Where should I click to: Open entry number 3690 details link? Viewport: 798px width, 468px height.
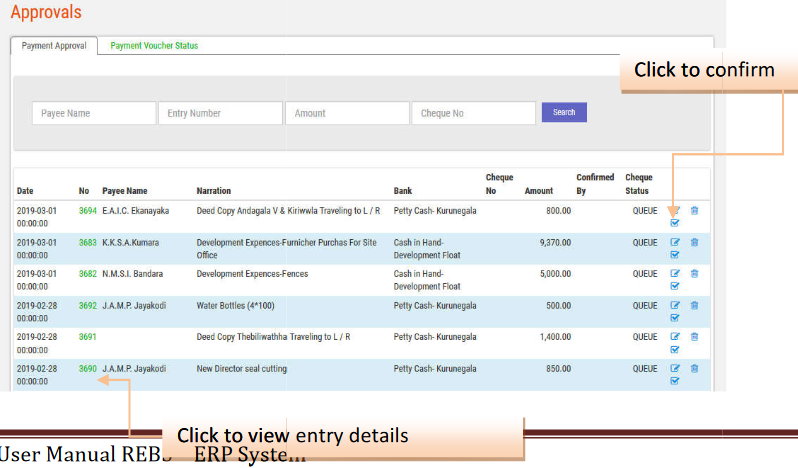[x=88, y=369]
